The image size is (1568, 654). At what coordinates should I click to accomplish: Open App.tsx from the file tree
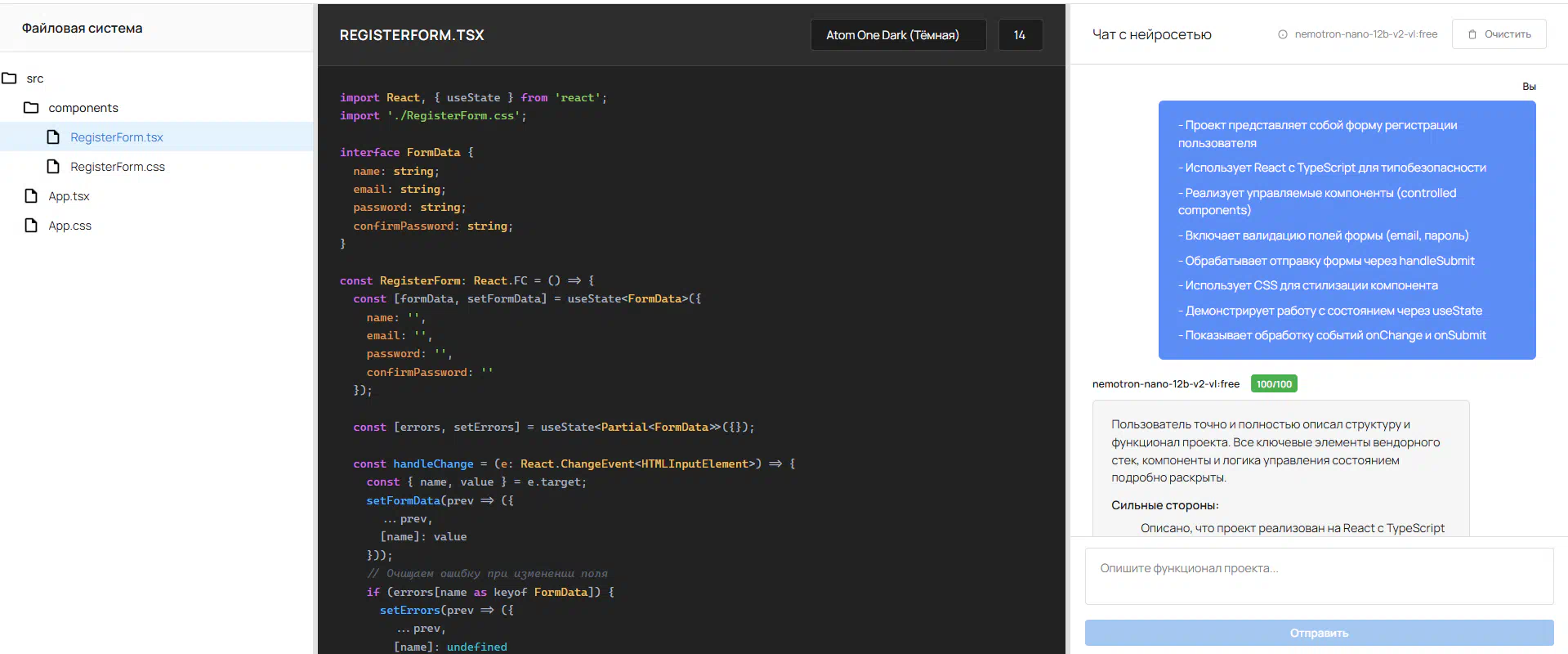coord(69,196)
